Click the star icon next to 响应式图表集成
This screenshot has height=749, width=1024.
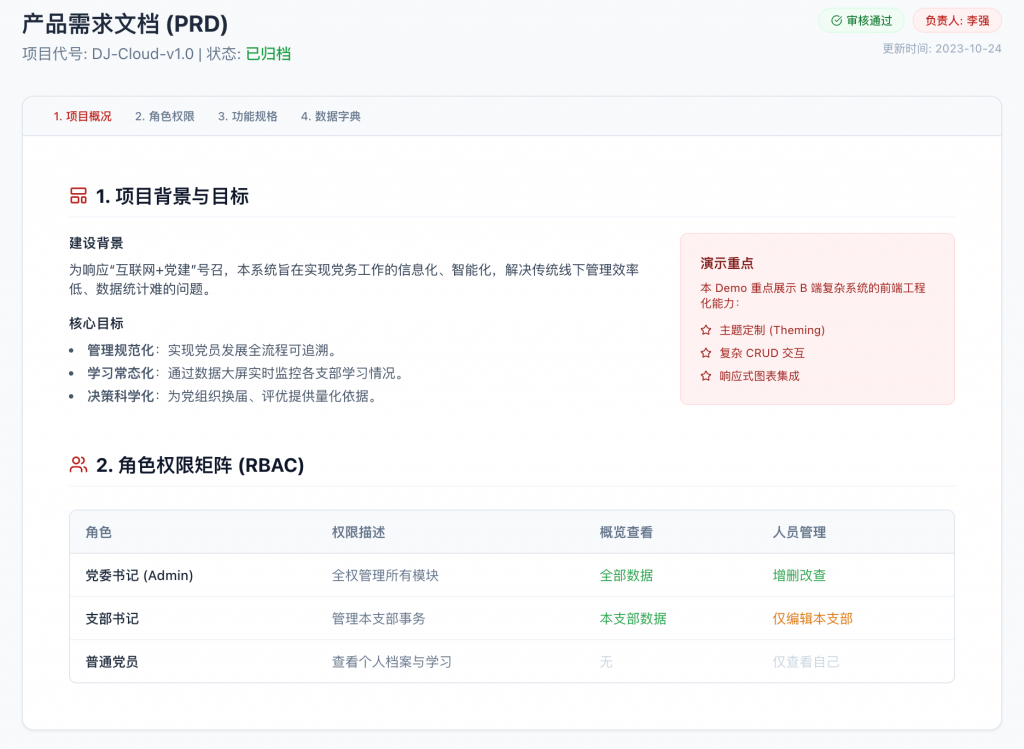706,376
